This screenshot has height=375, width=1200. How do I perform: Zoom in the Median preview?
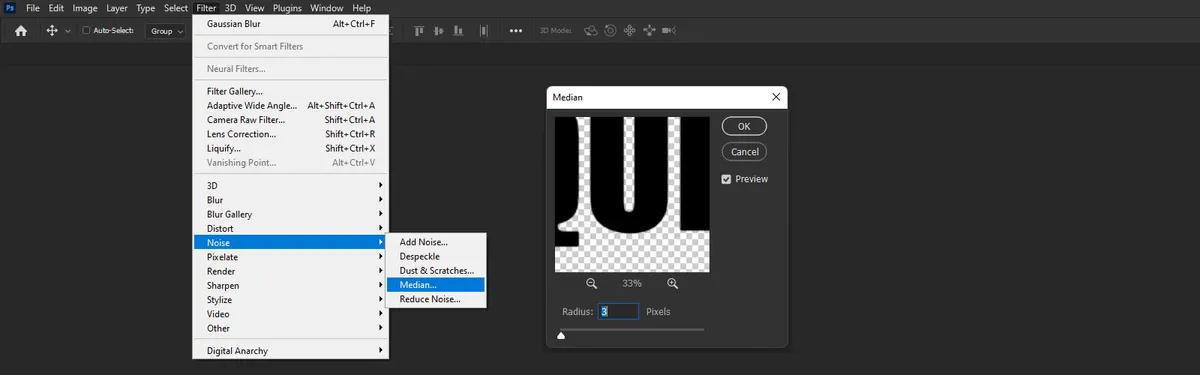pyautogui.click(x=672, y=284)
